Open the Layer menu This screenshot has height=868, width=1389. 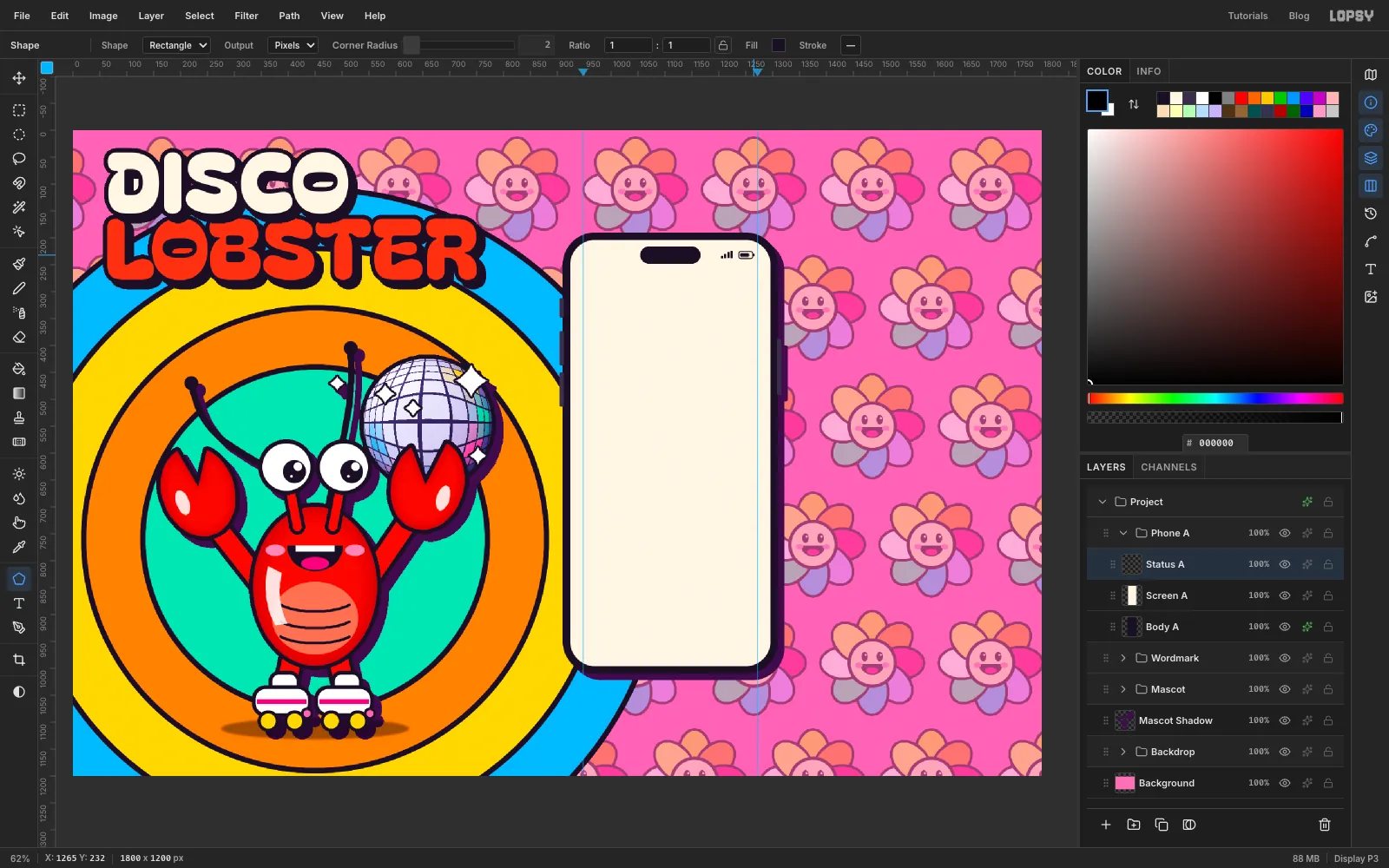[151, 16]
